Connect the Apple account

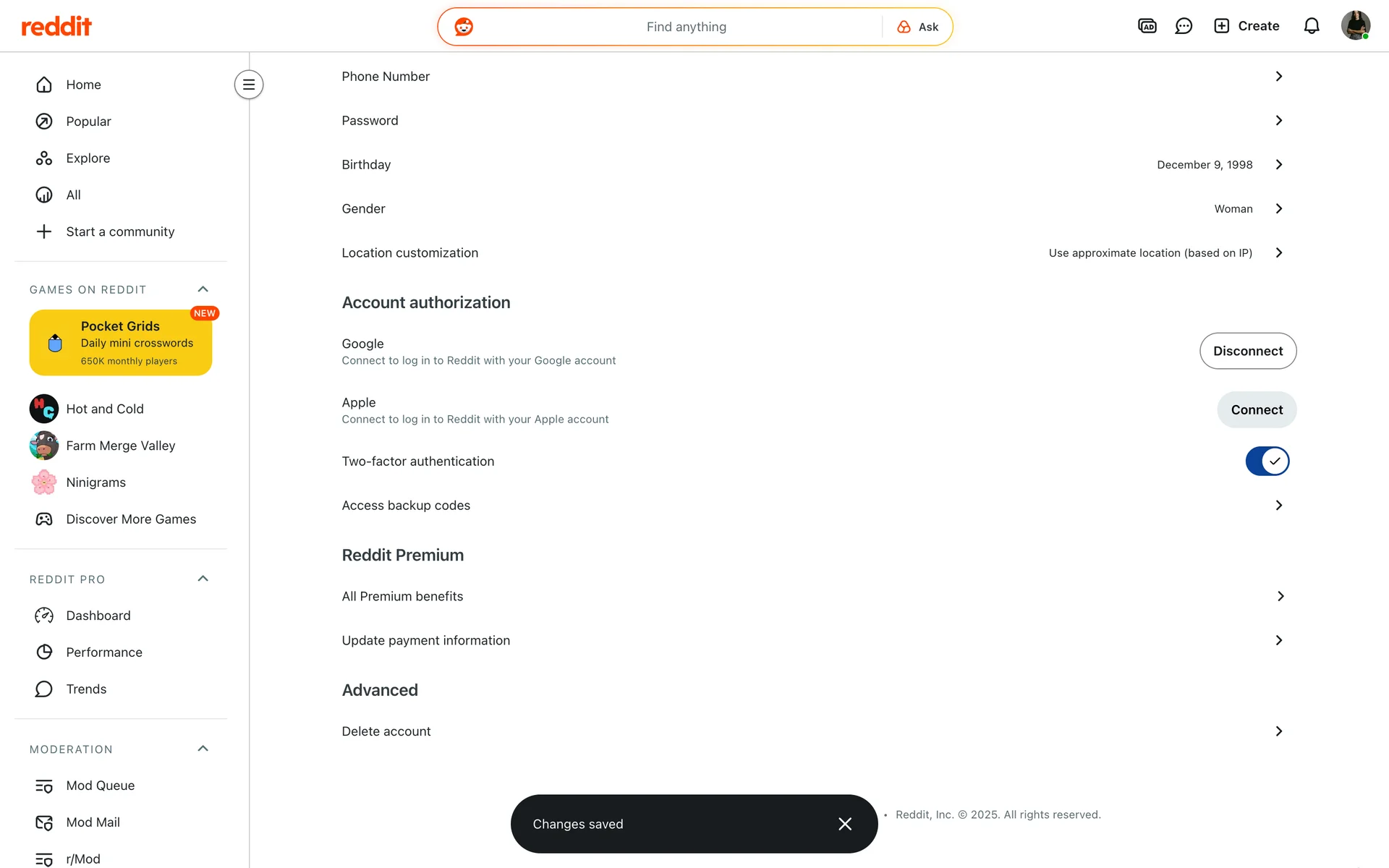(1256, 409)
